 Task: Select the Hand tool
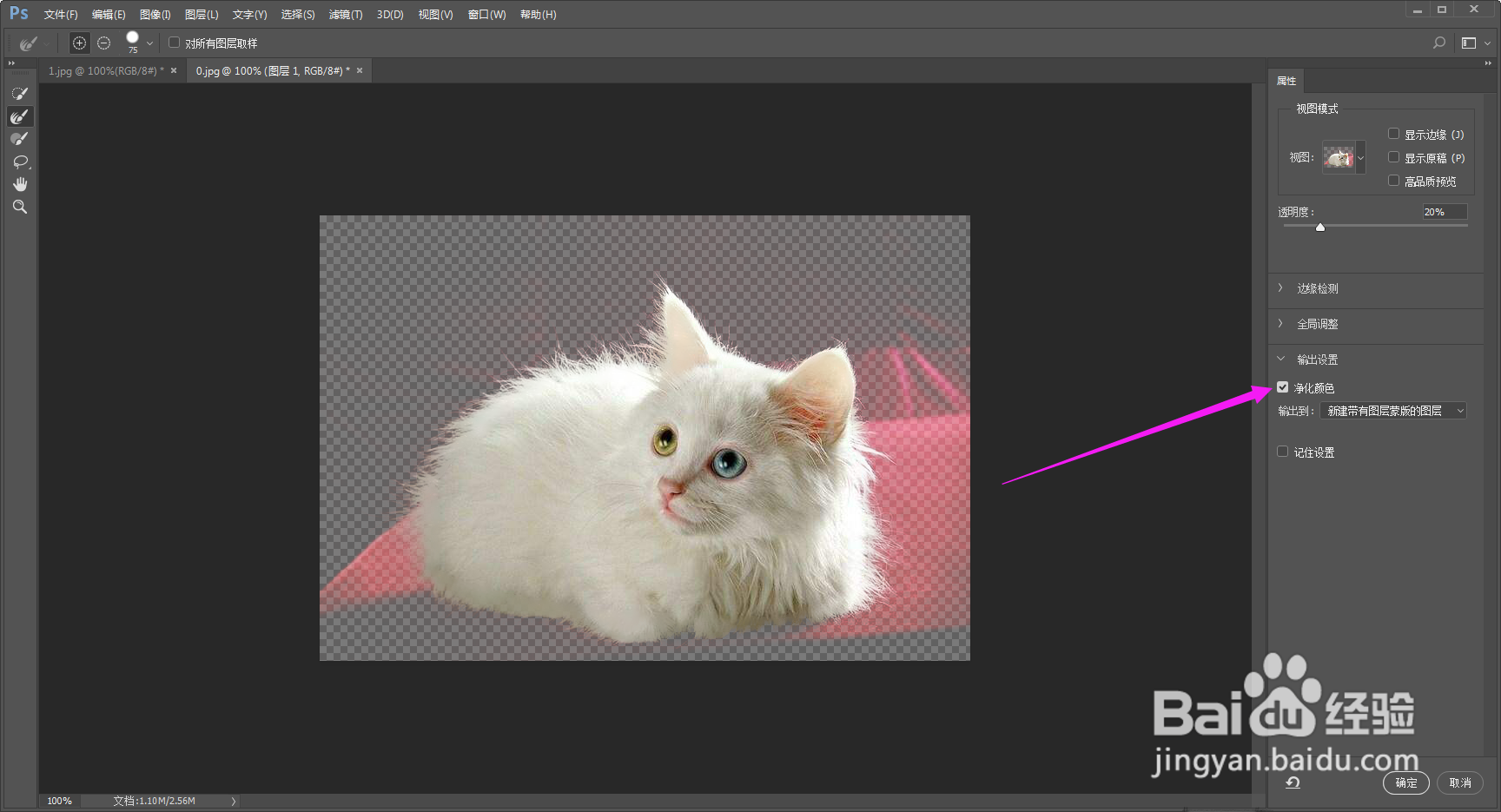[x=19, y=184]
